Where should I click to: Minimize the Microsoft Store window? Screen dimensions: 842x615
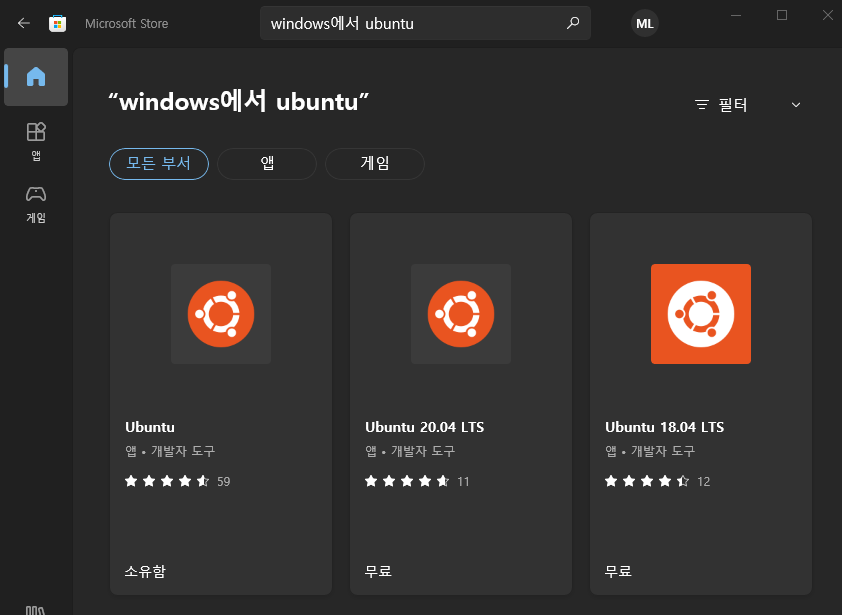pos(736,16)
